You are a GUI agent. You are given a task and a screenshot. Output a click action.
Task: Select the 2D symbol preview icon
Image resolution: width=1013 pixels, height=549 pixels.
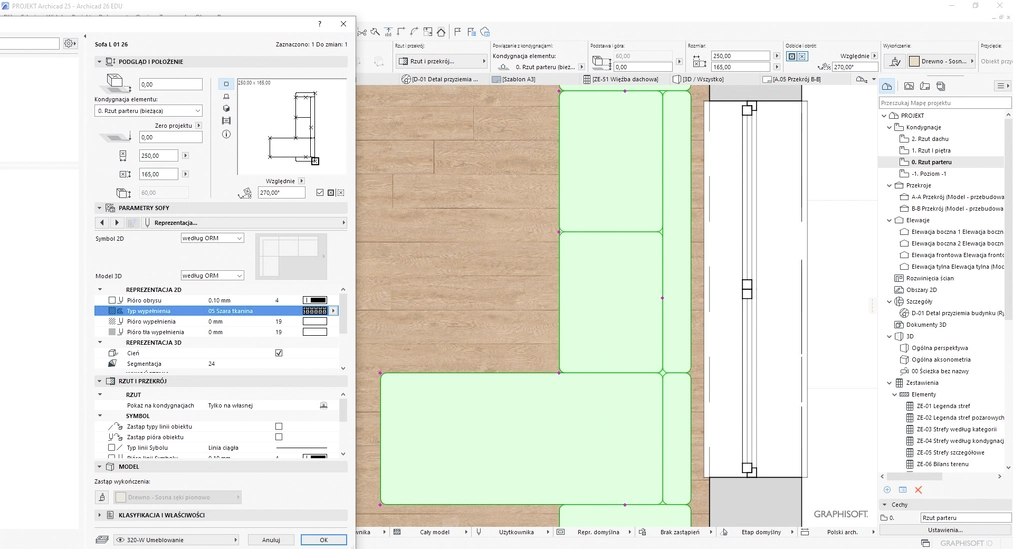point(226,84)
